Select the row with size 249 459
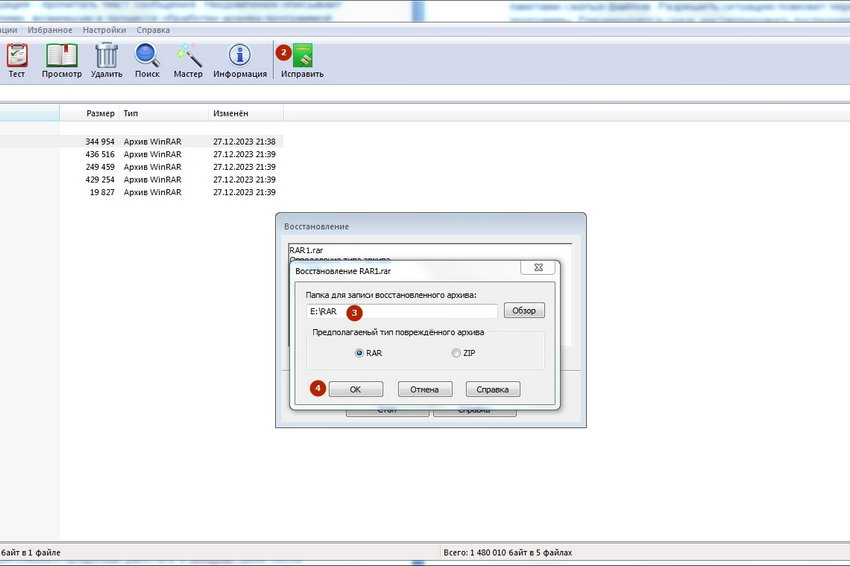Screen dimensions: 850x566 (x=141, y=167)
